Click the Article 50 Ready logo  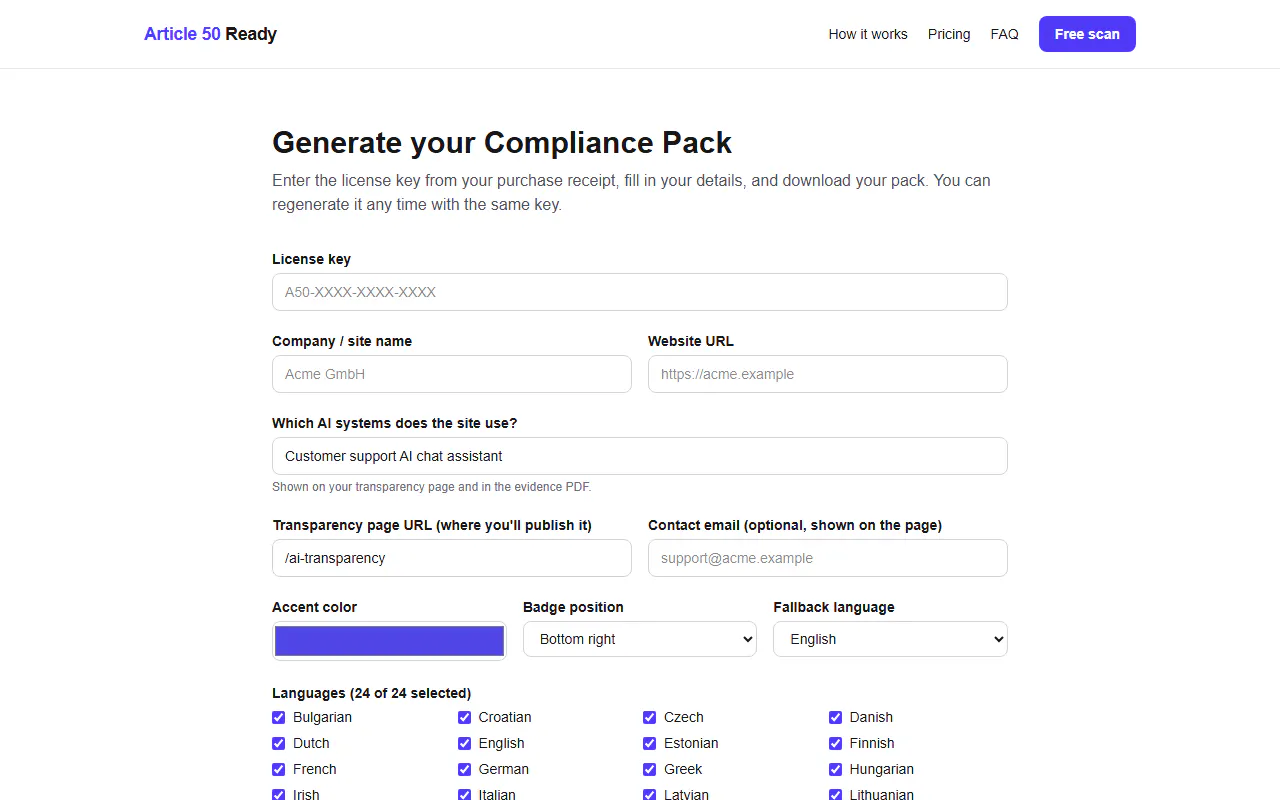point(210,34)
